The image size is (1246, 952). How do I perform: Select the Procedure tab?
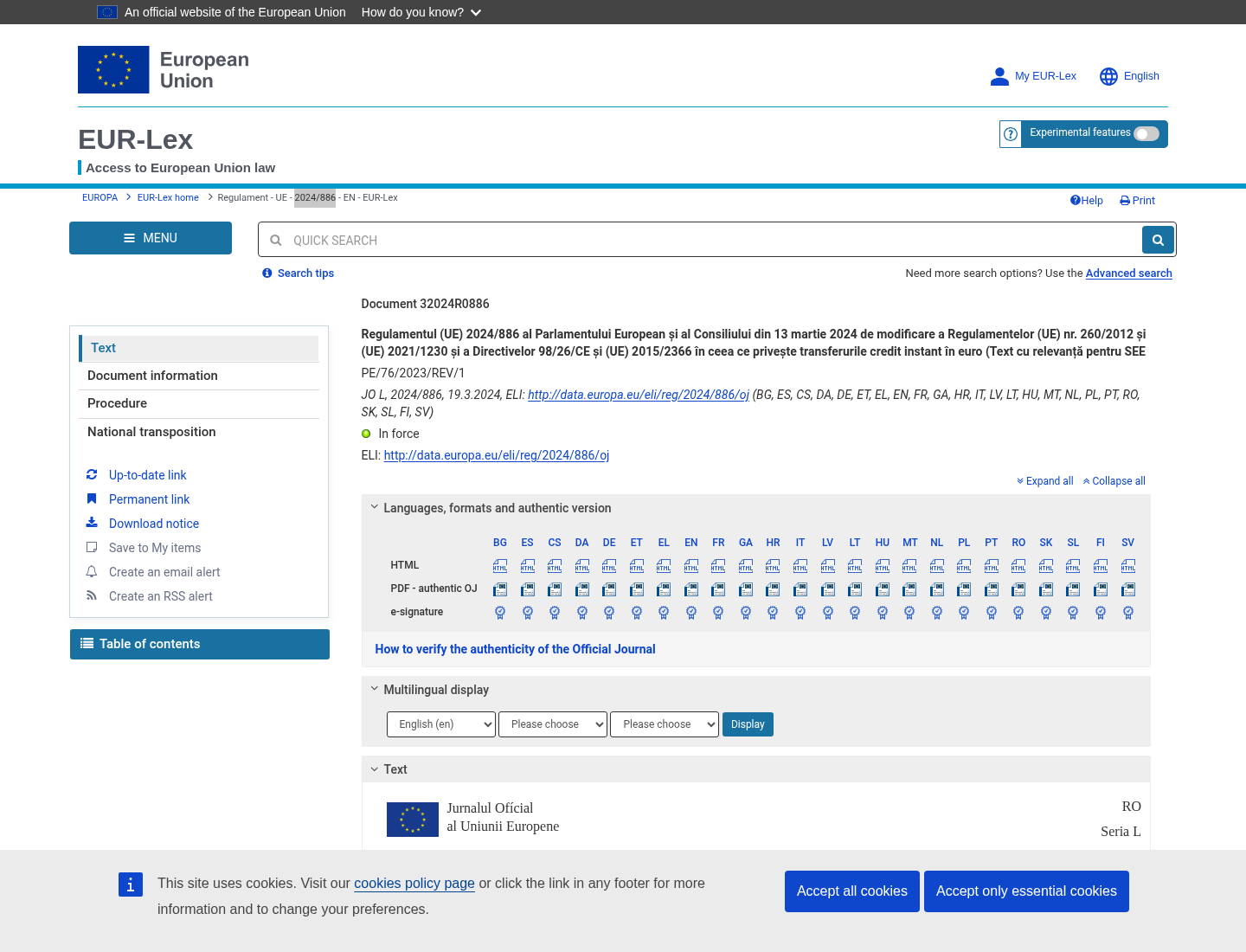[x=199, y=403]
